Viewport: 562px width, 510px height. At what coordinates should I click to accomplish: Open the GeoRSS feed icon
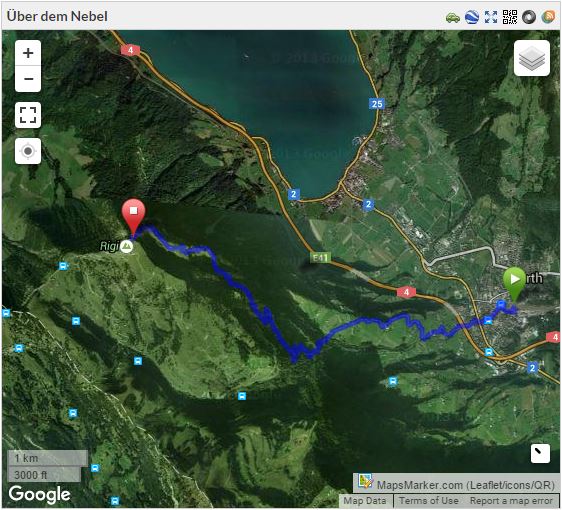coord(548,17)
